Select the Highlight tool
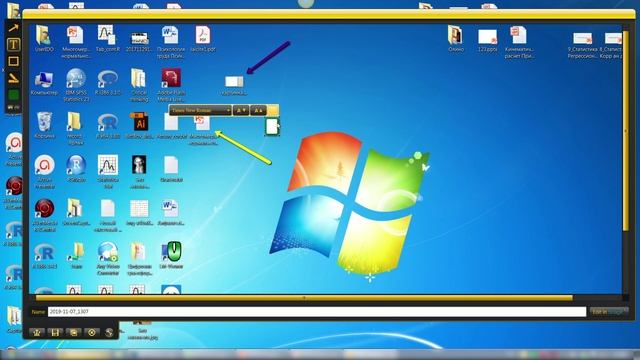The height and width of the screenshot is (360, 640). 13,78
